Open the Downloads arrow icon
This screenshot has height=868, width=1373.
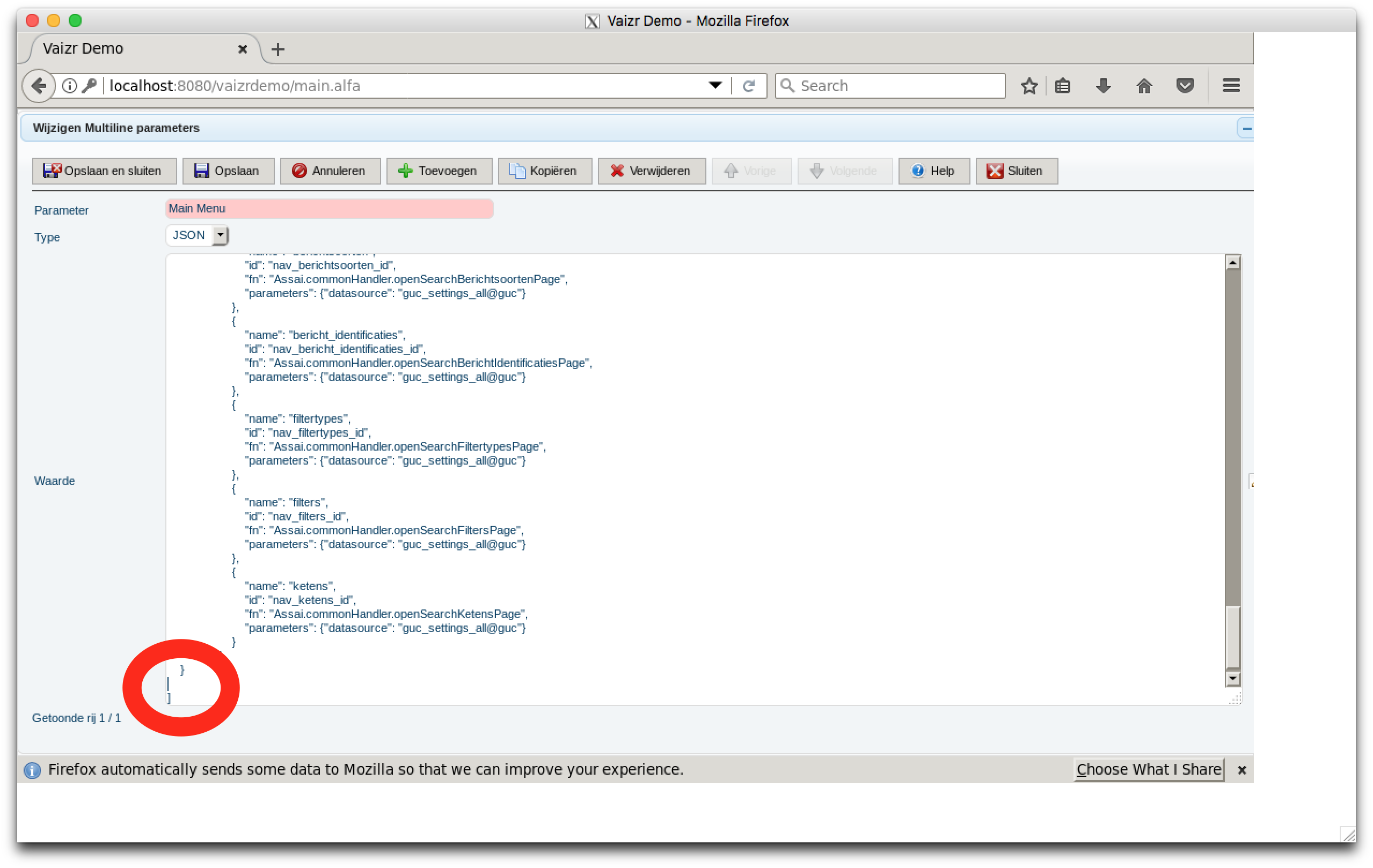pos(1104,86)
